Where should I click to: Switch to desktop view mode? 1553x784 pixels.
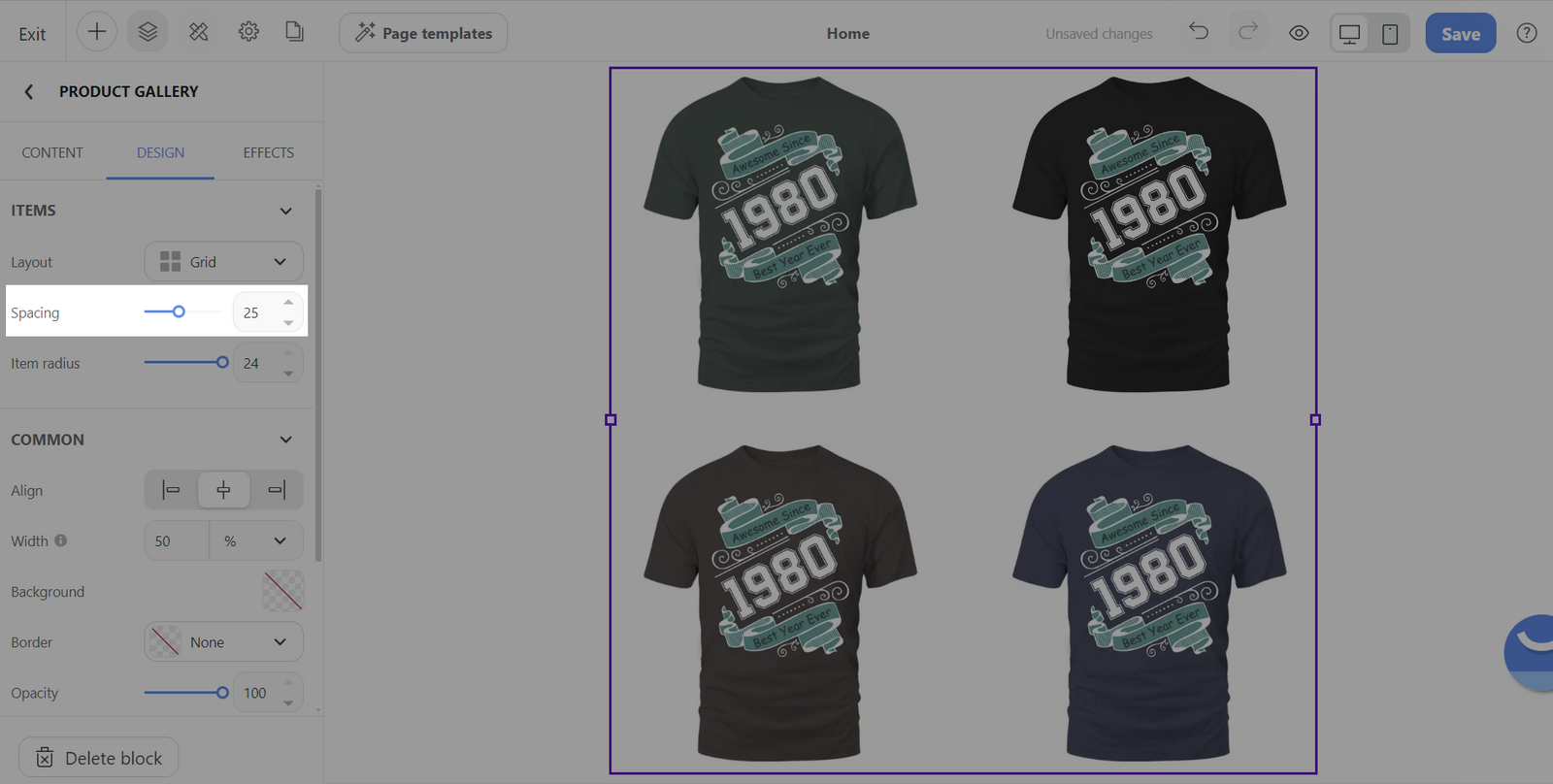[1349, 33]
